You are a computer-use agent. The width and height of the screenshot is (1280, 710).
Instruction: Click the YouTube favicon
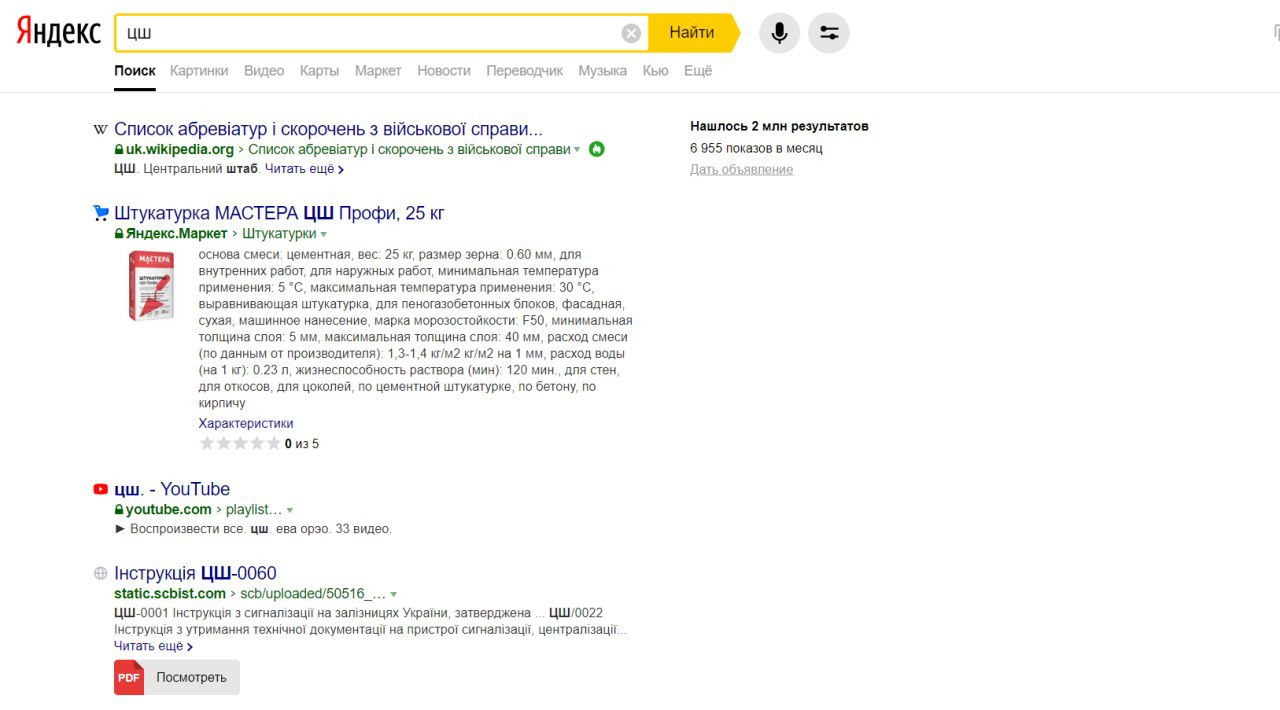click(100, 489)
